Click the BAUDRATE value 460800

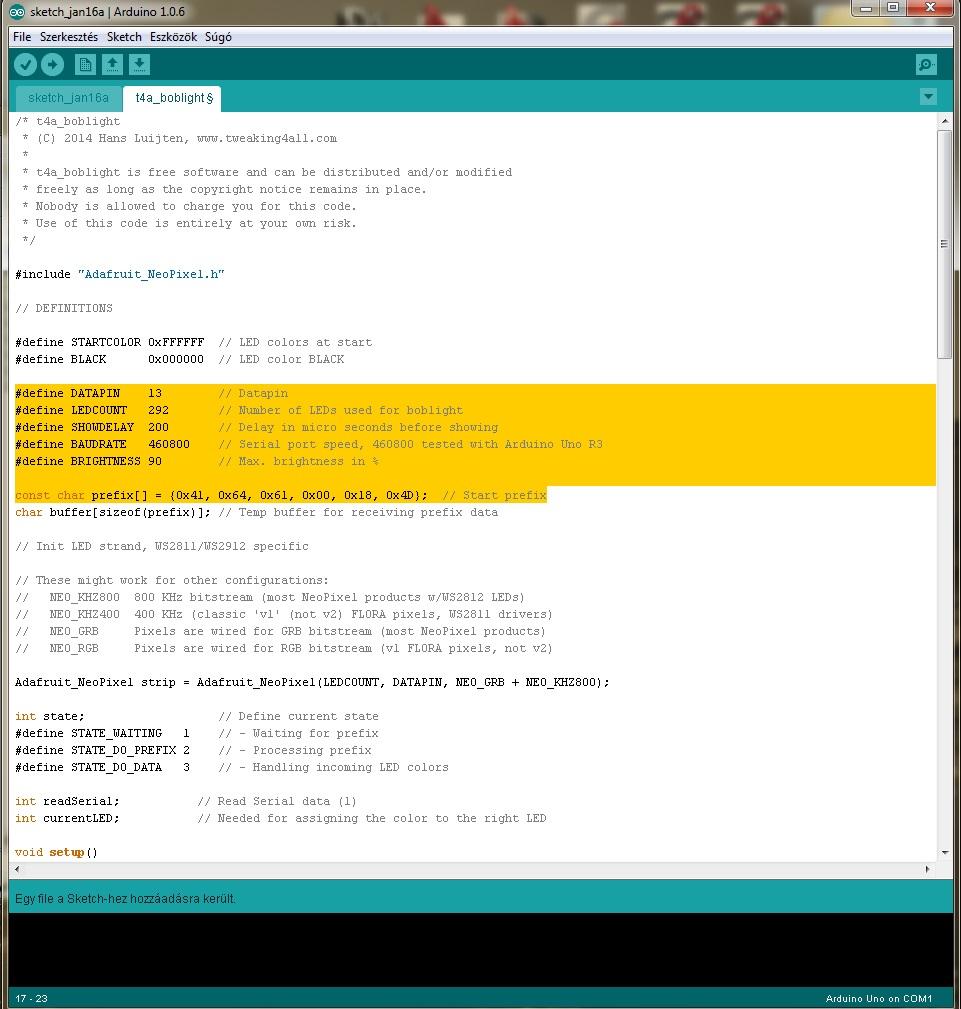(169, 444)
